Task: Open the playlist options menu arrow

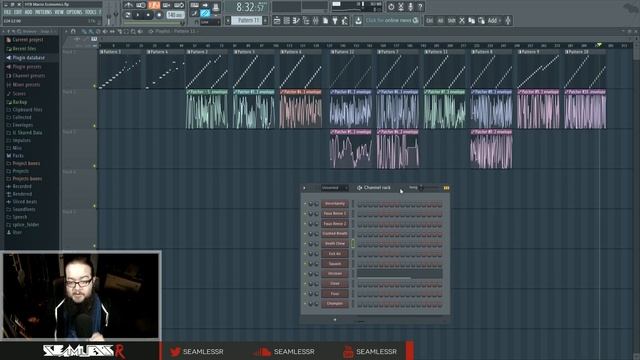Action: [66, 31]
